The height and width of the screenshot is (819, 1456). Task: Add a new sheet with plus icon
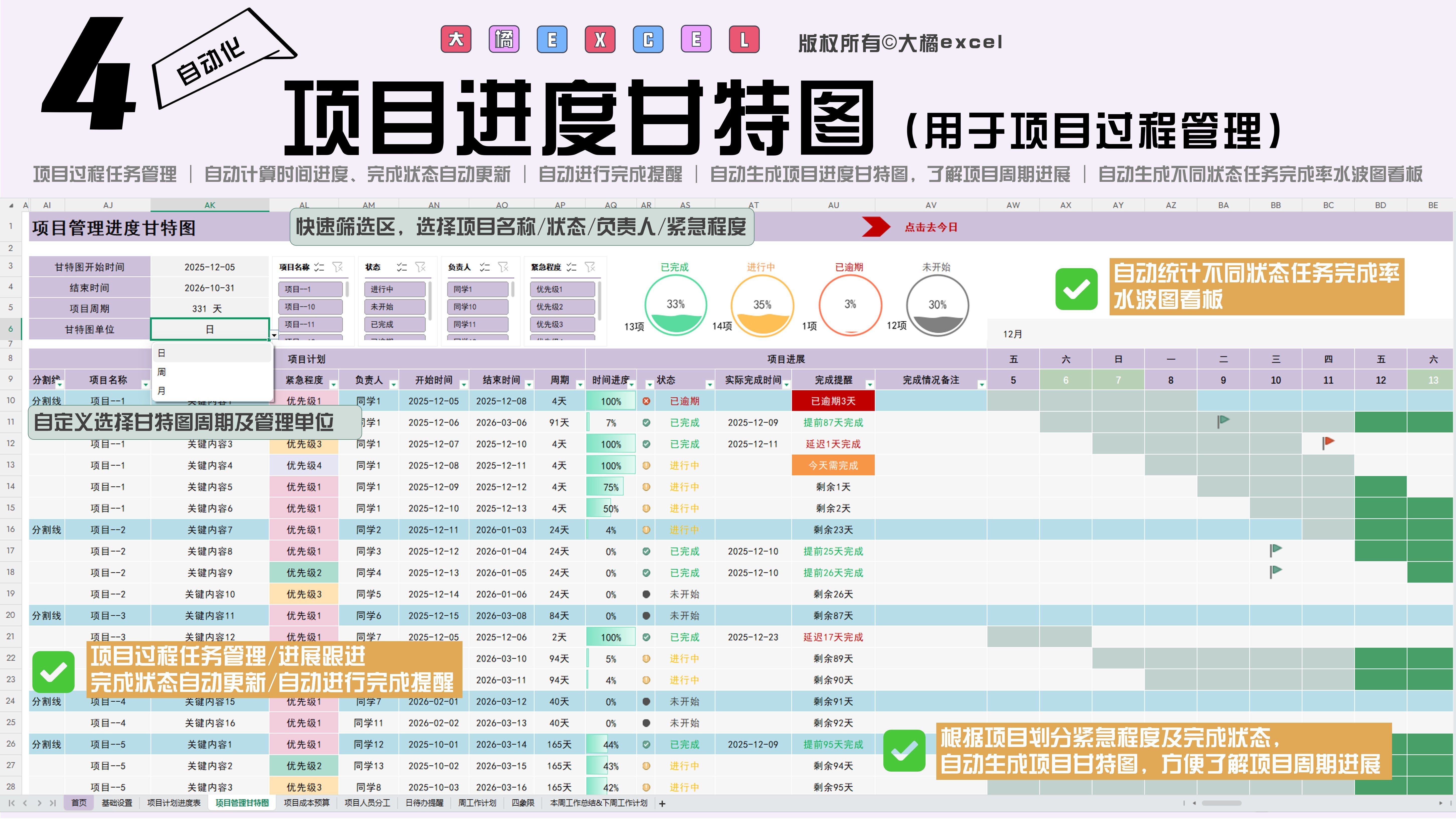662,803
